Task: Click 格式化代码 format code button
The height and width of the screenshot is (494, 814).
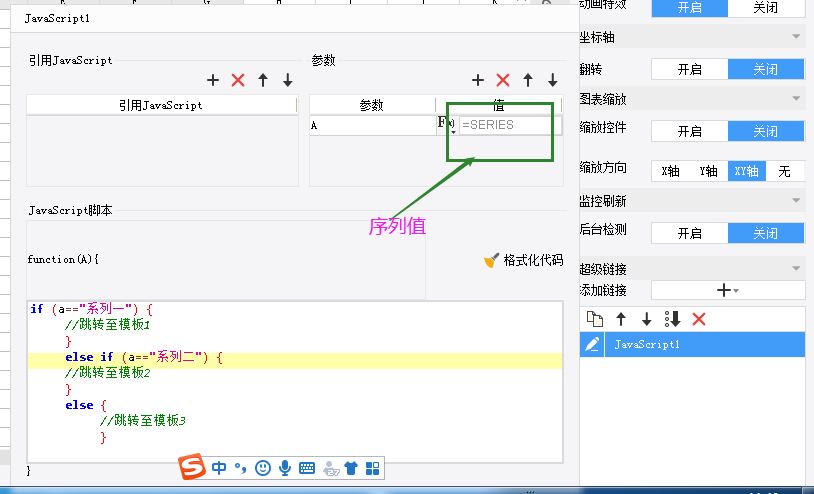Action: coord(523,260)
